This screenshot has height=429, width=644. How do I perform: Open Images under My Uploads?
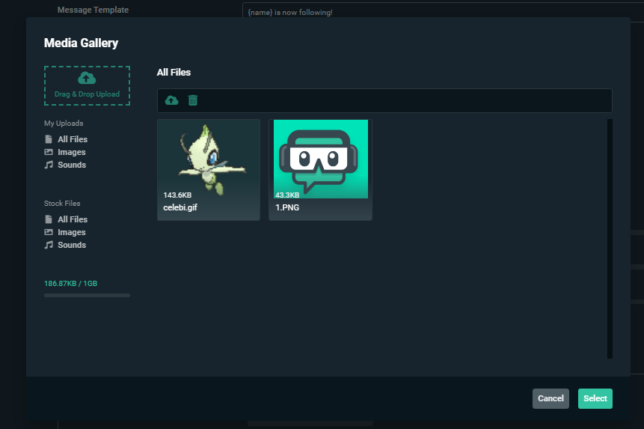71,152
